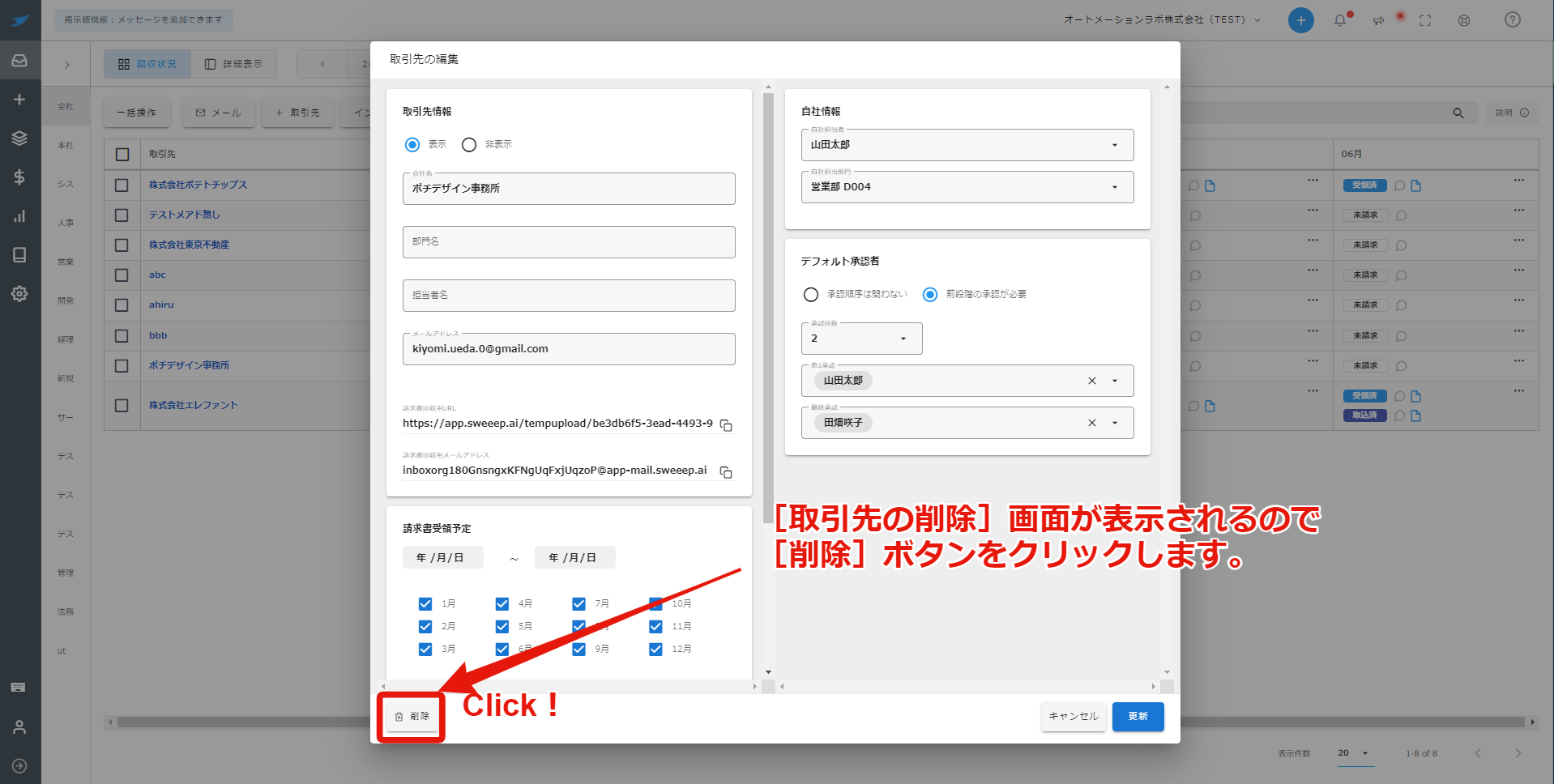Select 前段階の承認が必要 radio option
This screenshot has width=1554, height=784.
(929, 294)
